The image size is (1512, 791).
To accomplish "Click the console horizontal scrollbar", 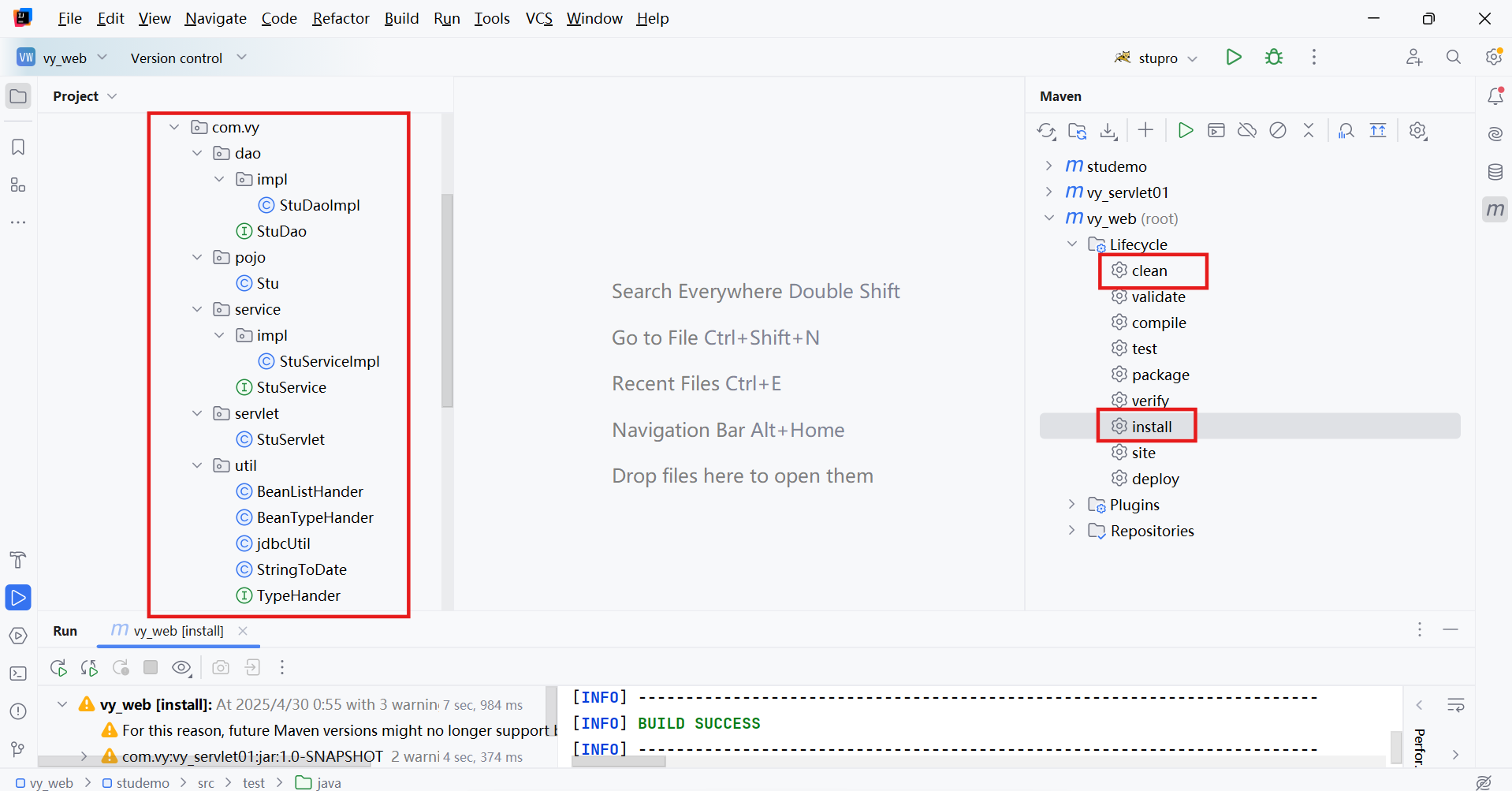I will coord(618,761).
